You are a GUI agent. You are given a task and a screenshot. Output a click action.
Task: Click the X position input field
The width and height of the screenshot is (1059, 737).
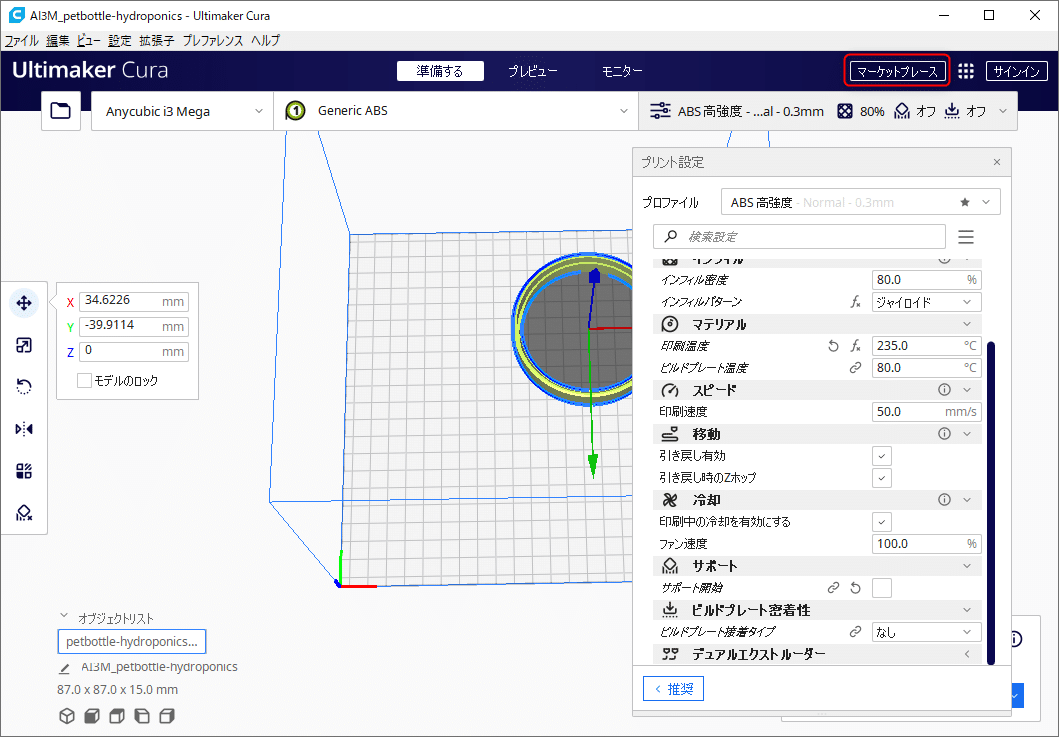(x=134, y=301)
